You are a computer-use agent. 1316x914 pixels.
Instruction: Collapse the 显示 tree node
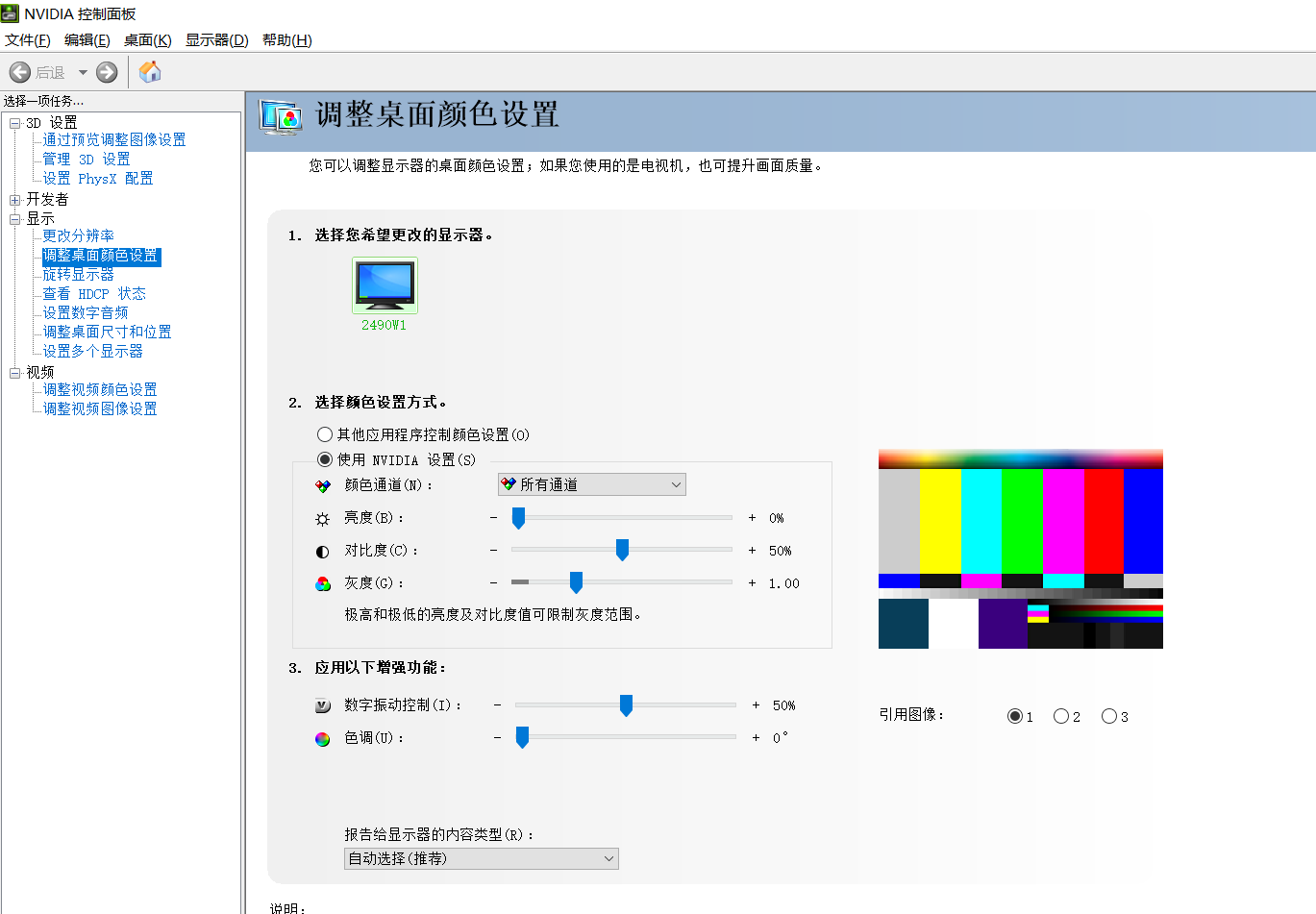15,219
